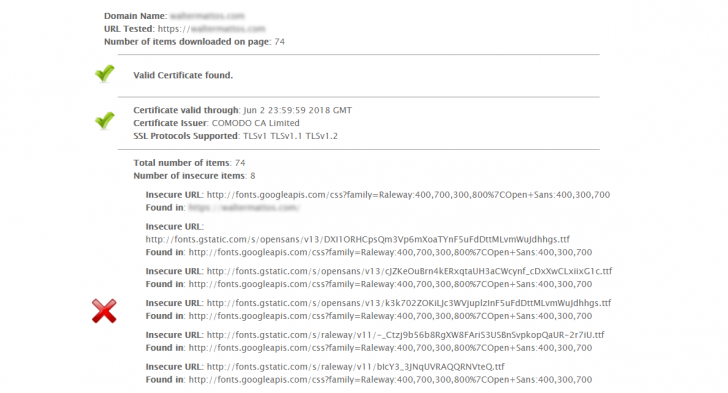Image resolution: width=728 pixels, height=393 pixels.
Task: Click the blurred Domain Name value
Action: (207, 16)
